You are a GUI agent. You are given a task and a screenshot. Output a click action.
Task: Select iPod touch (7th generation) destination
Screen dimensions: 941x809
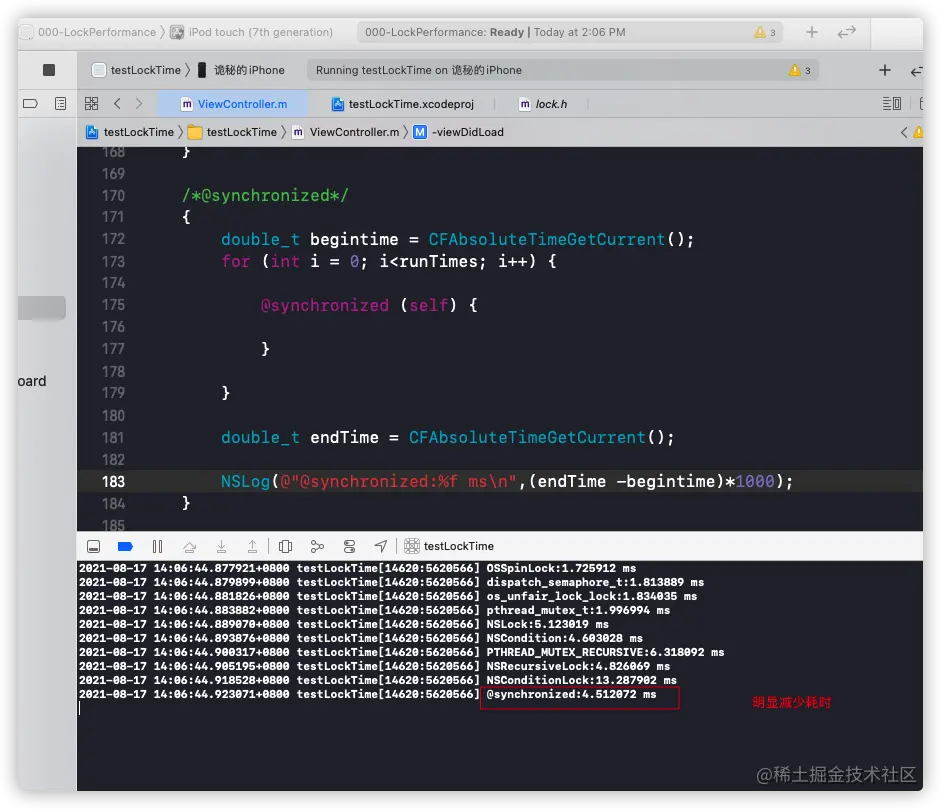252,32
